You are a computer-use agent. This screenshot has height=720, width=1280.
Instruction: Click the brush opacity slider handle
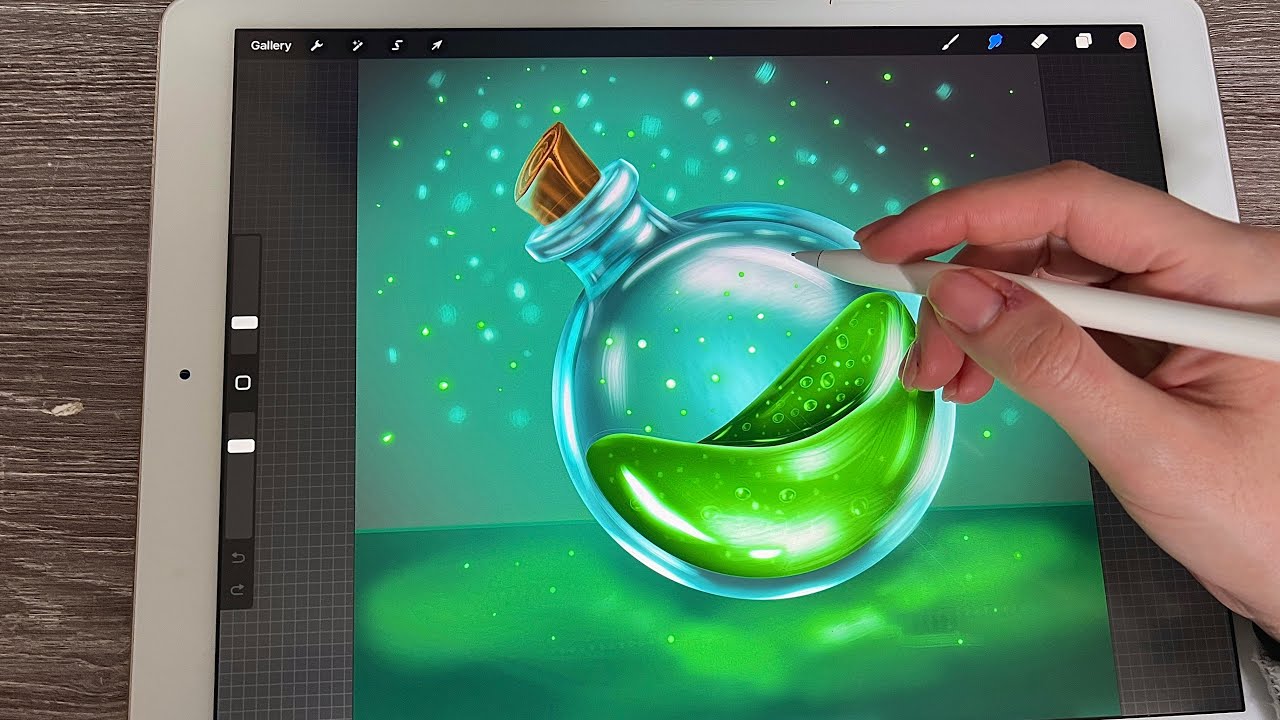tap(241, 446)
